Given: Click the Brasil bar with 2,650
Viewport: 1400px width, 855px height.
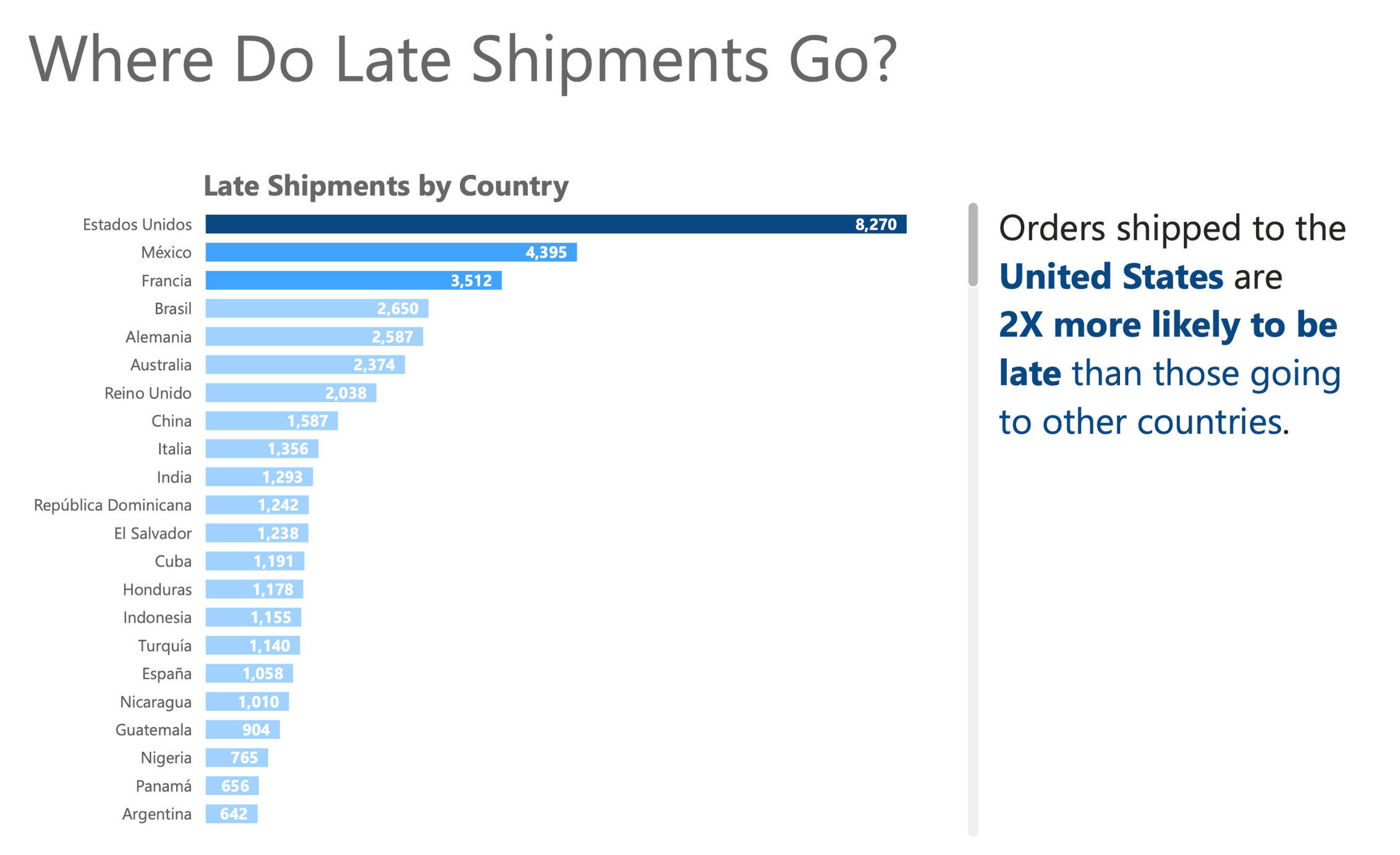Looking at the screenshot, I should [316, 308].
